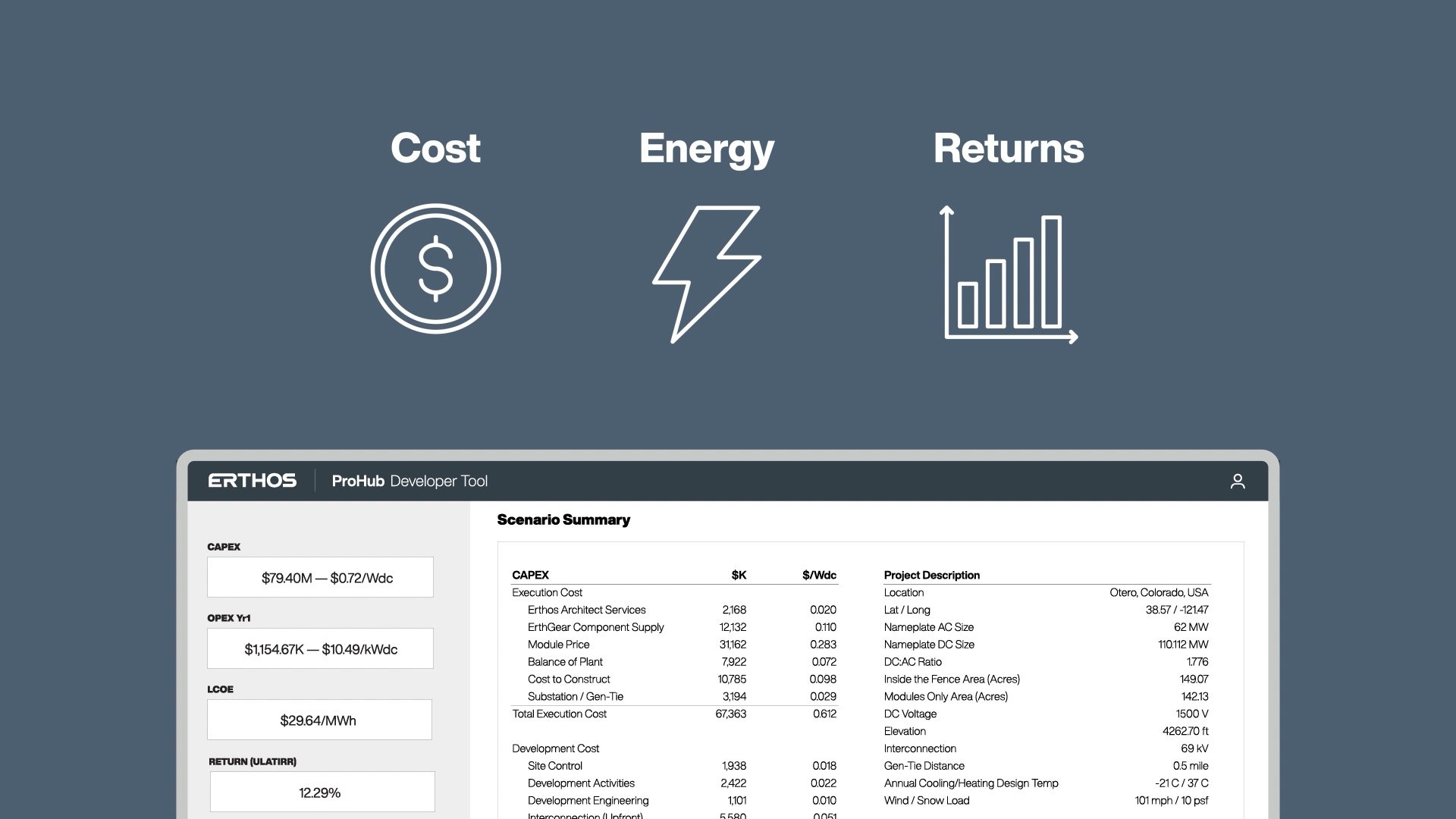Click the lightning bolt Energy icon
Image resolution: width=1456 pixels, height=819 pixels.
(x=706, y=273)
